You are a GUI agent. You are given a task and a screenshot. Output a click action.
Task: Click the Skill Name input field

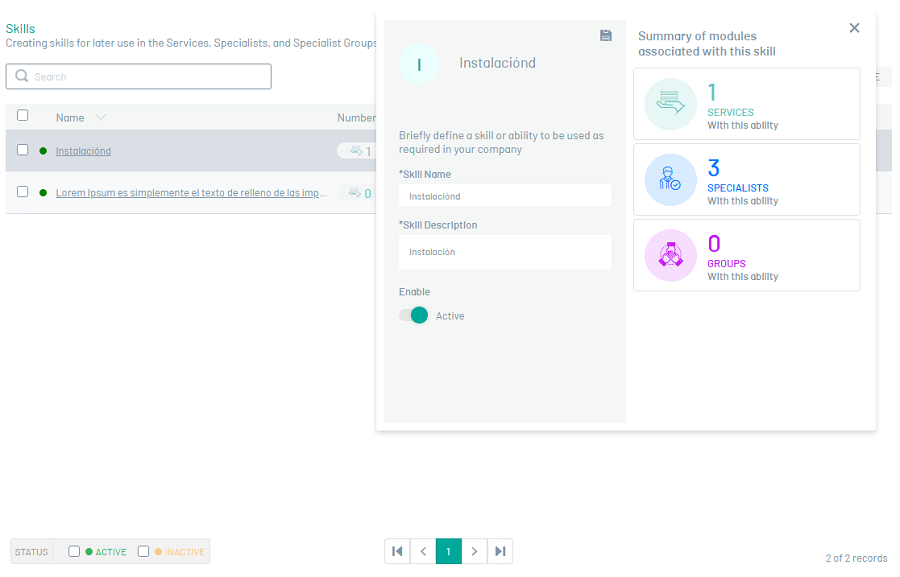(505, 196)
